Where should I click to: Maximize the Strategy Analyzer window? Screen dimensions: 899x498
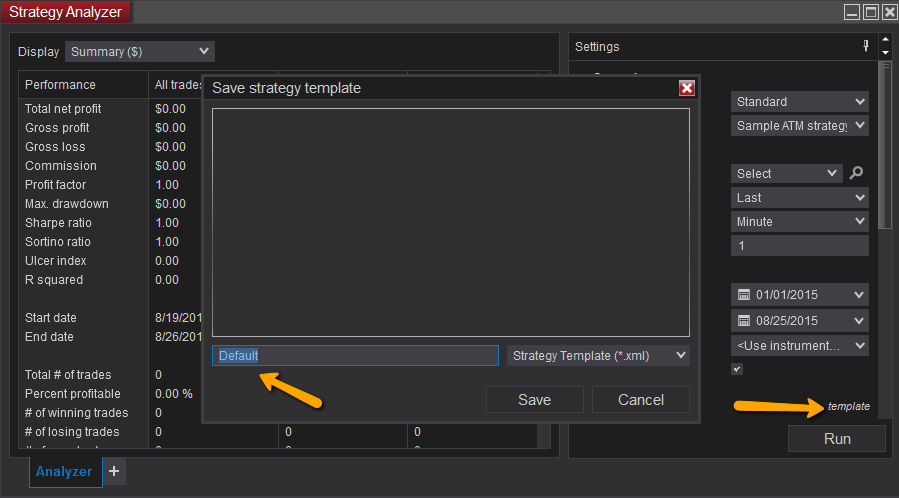click(x=870, y=12)
